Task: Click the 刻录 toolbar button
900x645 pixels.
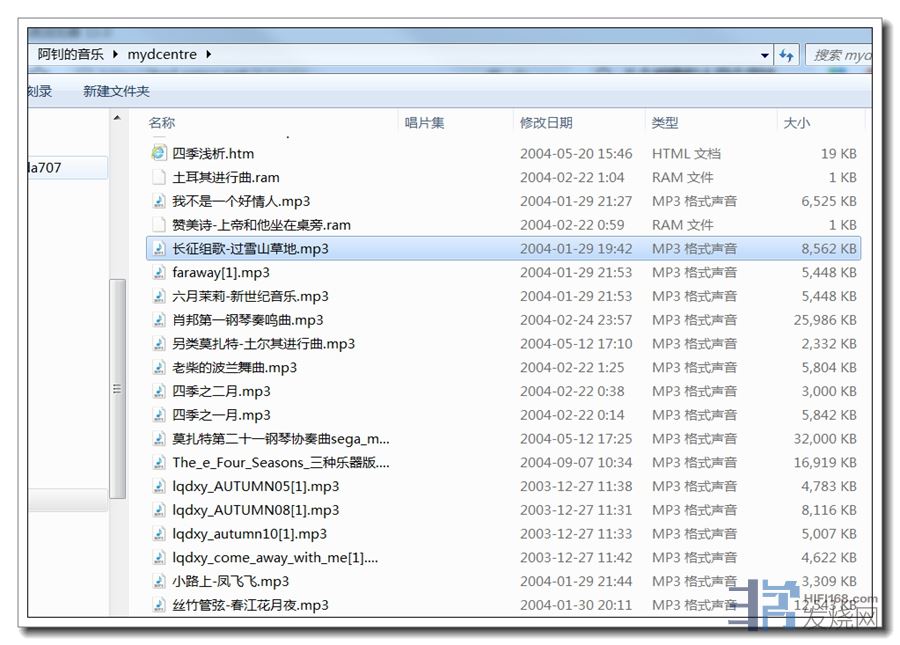Action: click(39, 91)
